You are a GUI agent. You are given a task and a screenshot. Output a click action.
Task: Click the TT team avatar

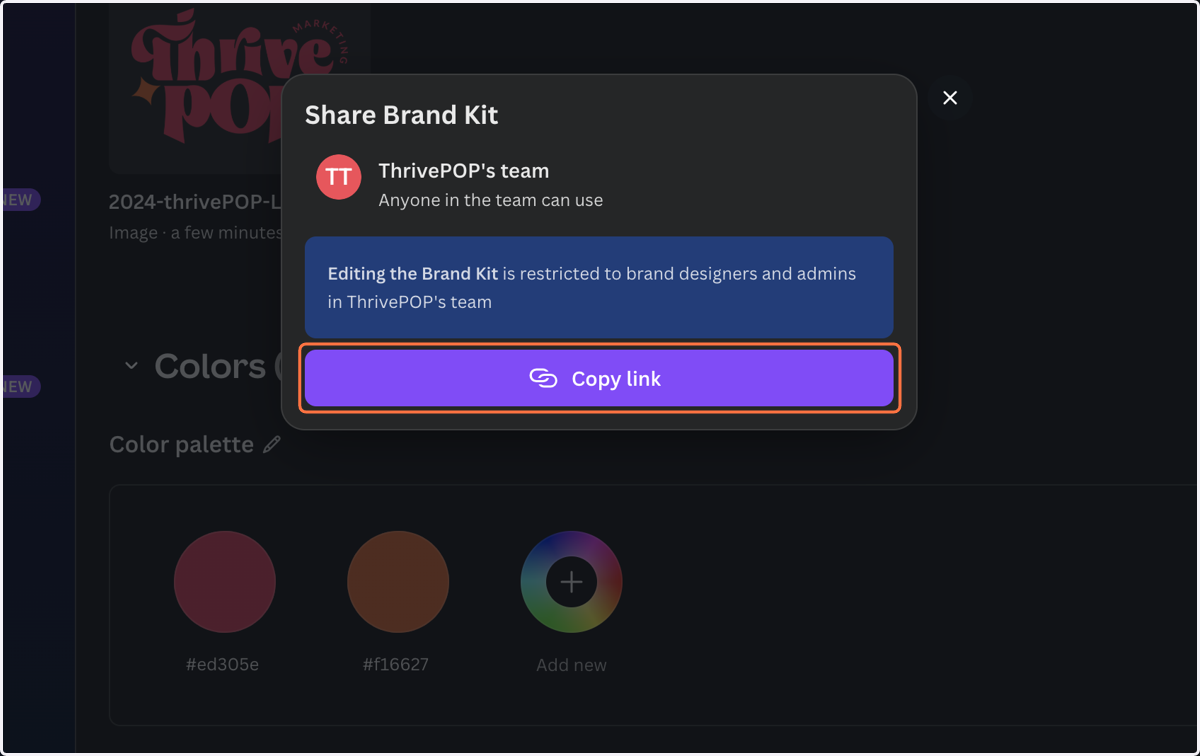(339, 177)
